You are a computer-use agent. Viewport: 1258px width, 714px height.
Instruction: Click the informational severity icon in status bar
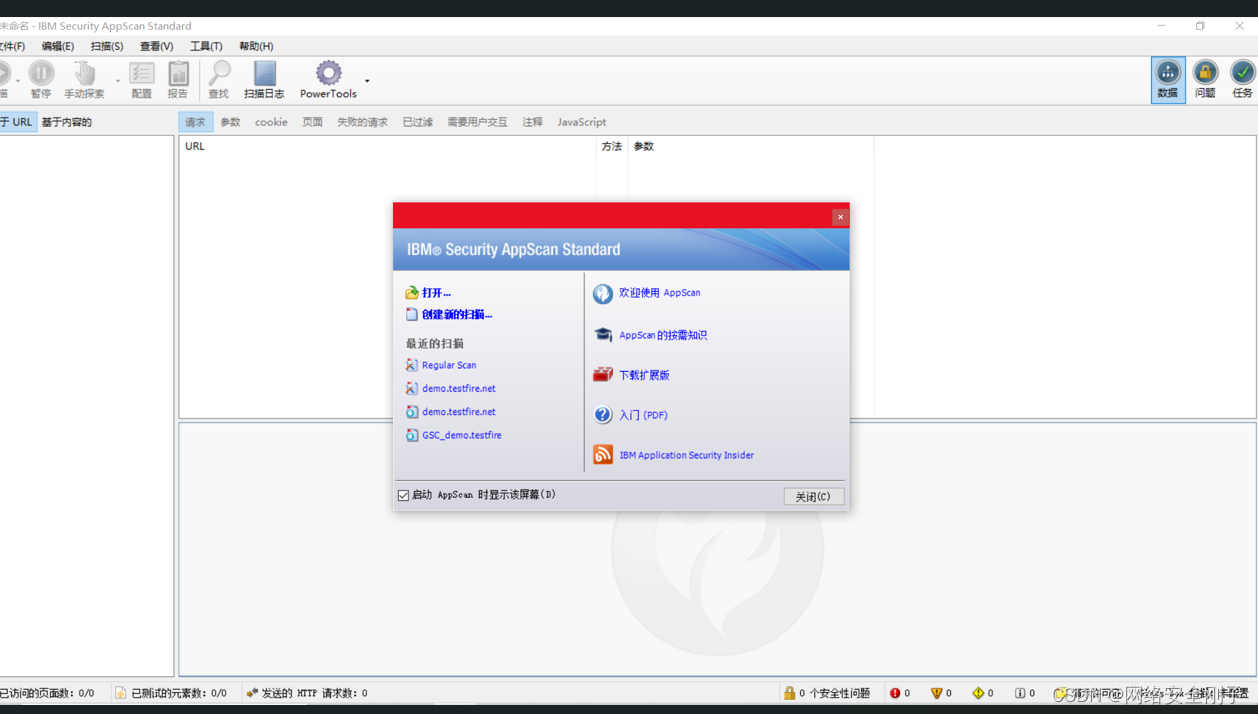pos(1020,693)
